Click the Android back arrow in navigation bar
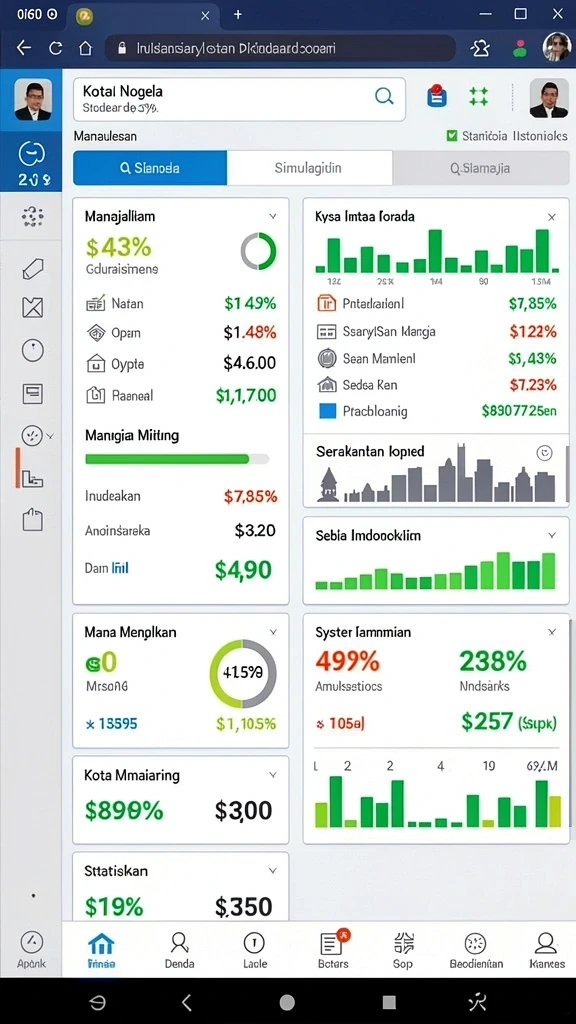The height and width of the screenshot is (1024, 576). [x=187, y=1002]
